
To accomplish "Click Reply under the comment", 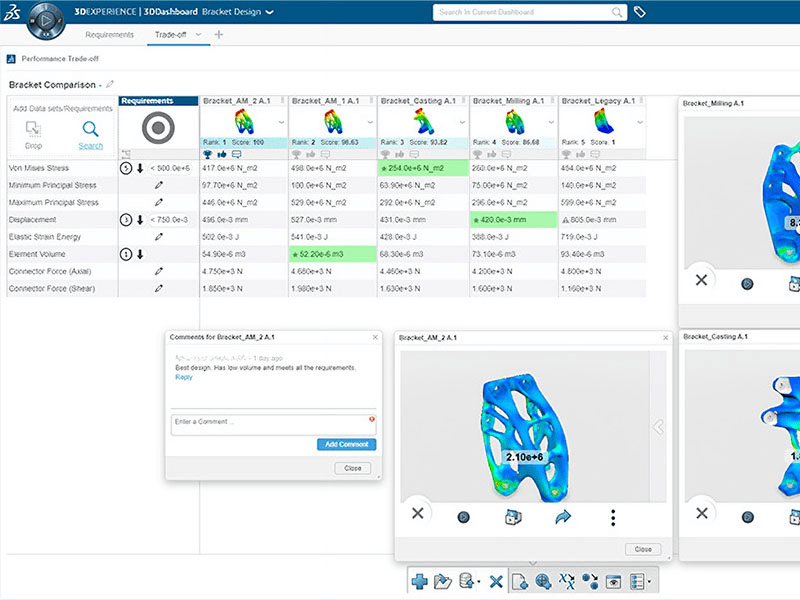I will pos(183,377).
